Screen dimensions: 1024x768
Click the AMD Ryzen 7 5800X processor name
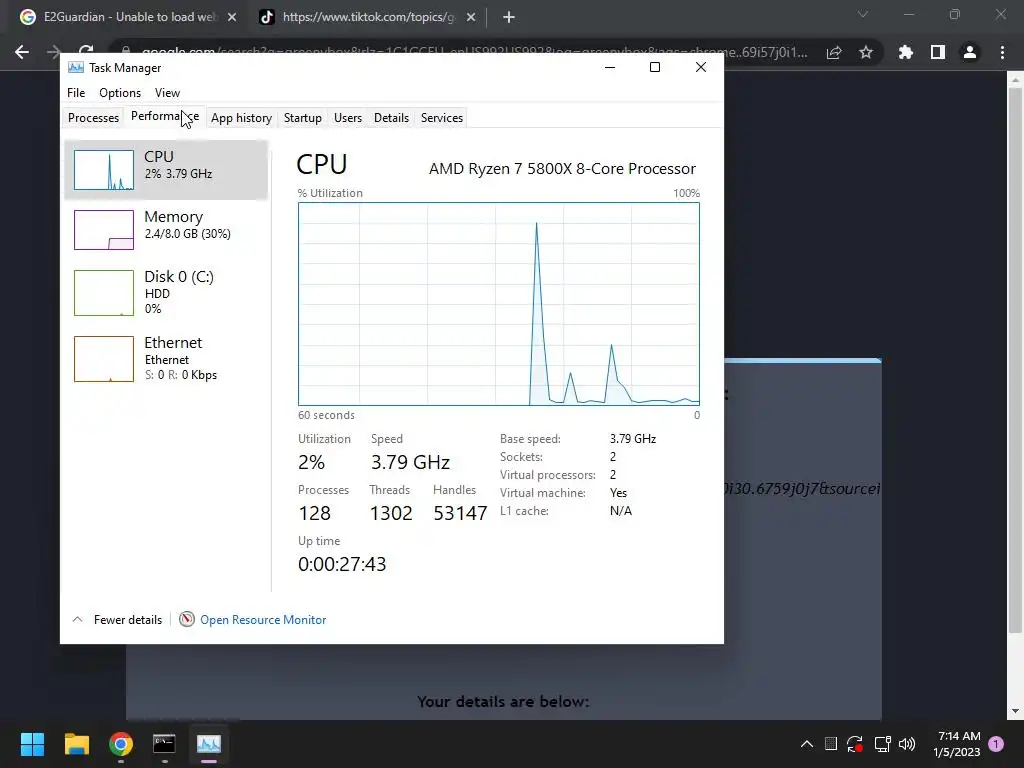coord(562,168)
